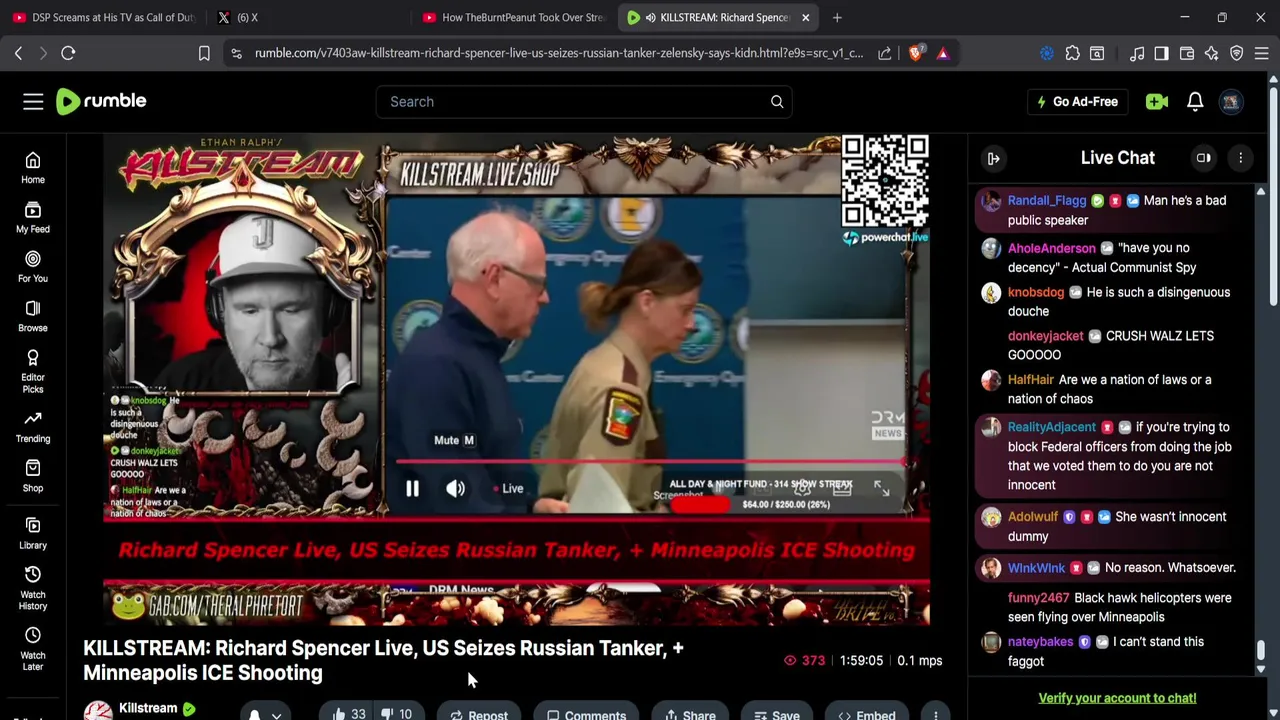Image resolution: width=1280 pixels, height=720 pixels.
Task: Toggle the browser sidebar panel icon
Action: (1161, 53)
